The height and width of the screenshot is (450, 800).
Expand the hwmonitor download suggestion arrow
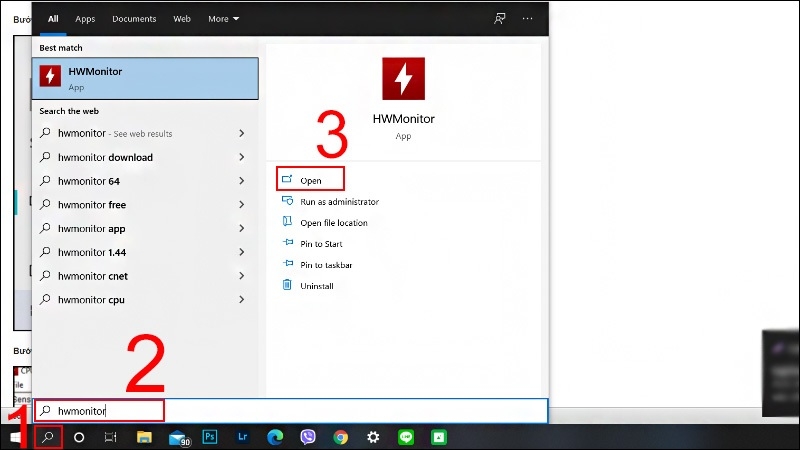tap(241, 157)
